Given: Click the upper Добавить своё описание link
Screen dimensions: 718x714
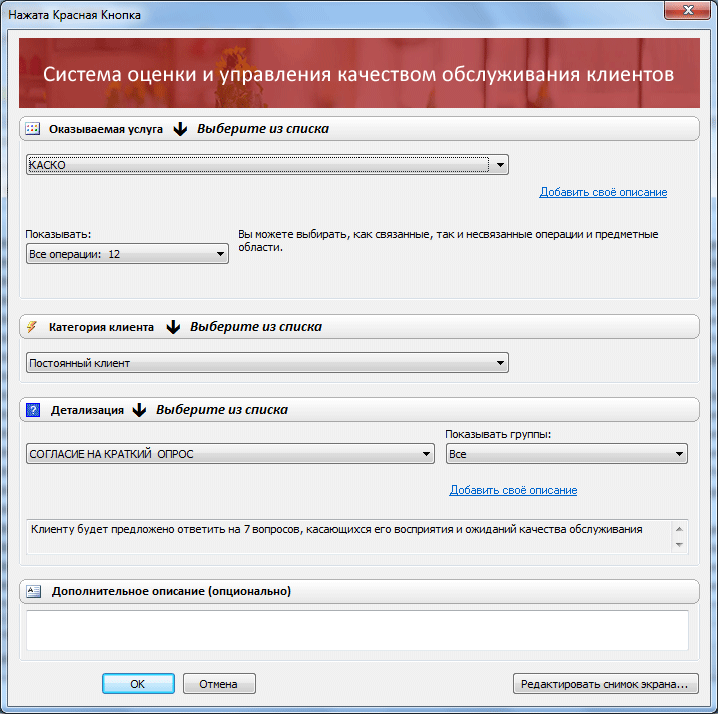Looking at the screenshot, I should [603, 192].
